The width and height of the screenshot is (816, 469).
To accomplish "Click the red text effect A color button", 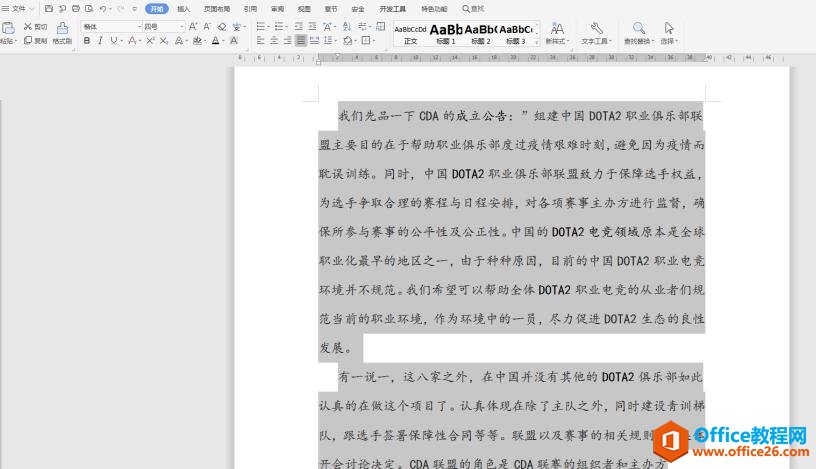I will tap(132, 41).
